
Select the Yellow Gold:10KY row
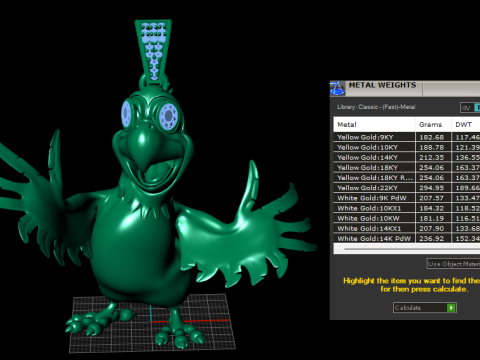[x=407, y=147]
